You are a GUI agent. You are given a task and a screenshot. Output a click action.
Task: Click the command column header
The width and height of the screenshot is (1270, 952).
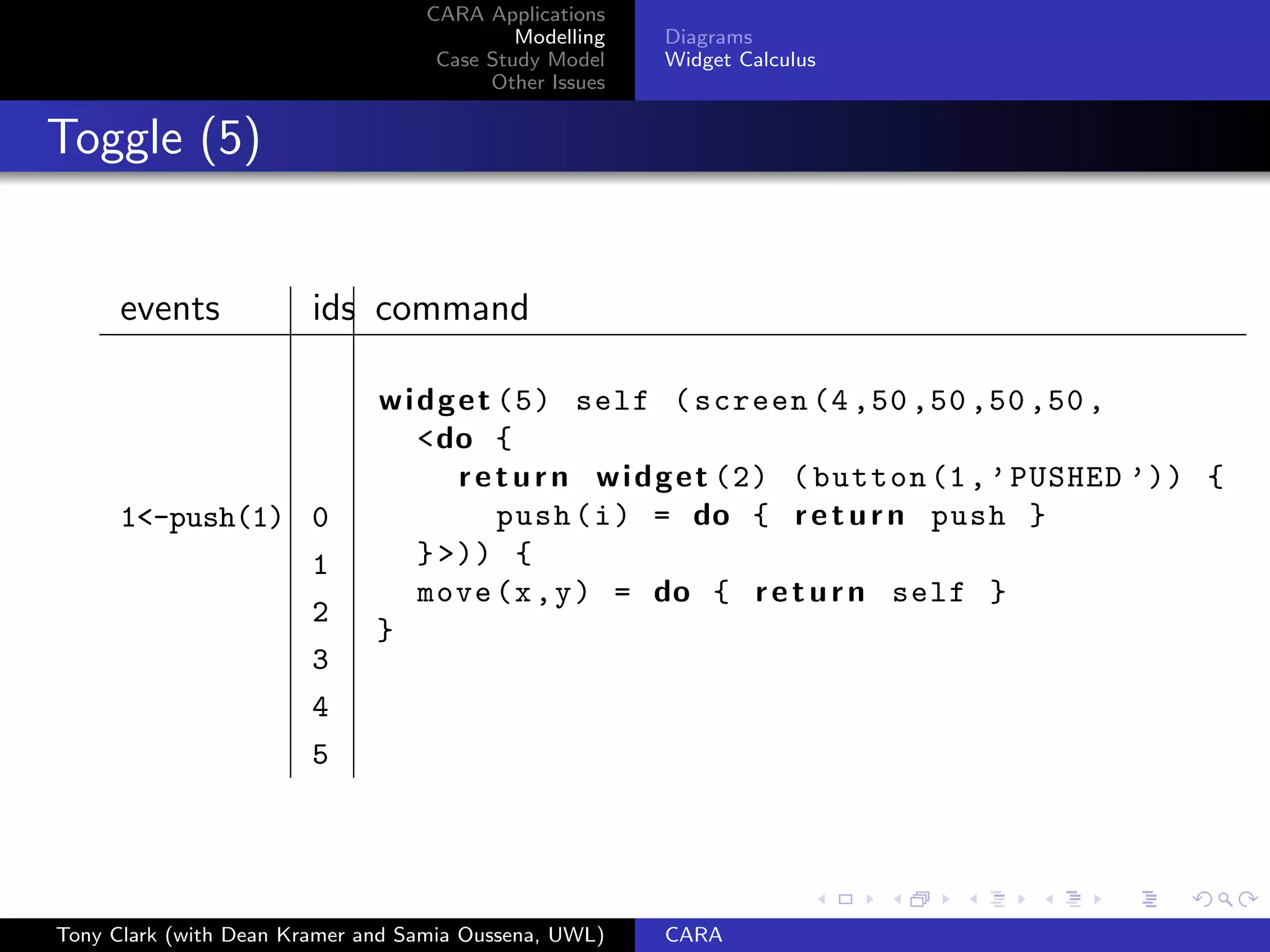451,308
